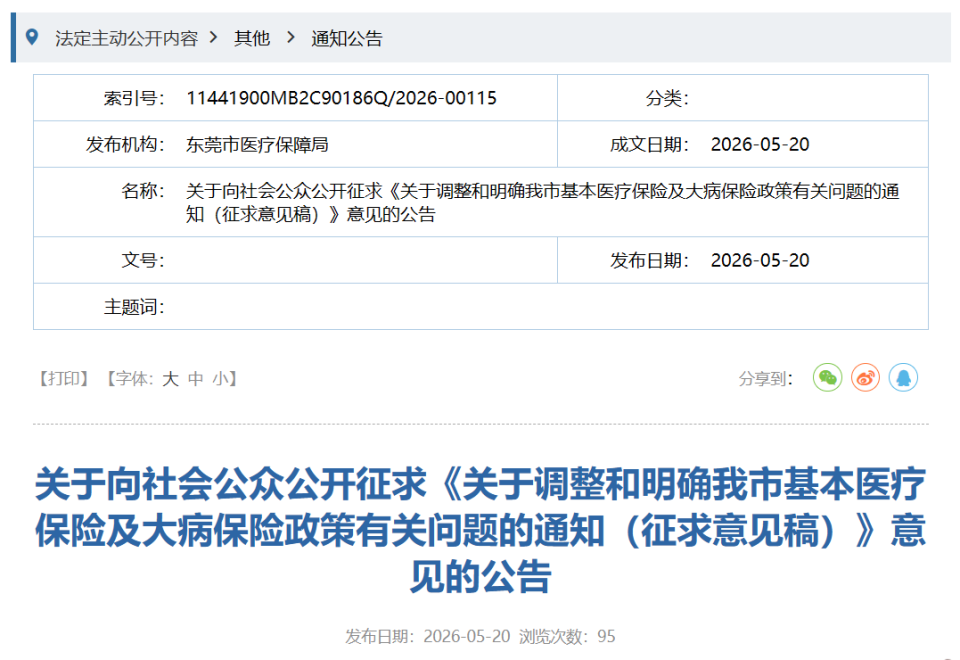Click the 发布日期 label in info table
960x660 pixels.
click(x=650, y=260)
